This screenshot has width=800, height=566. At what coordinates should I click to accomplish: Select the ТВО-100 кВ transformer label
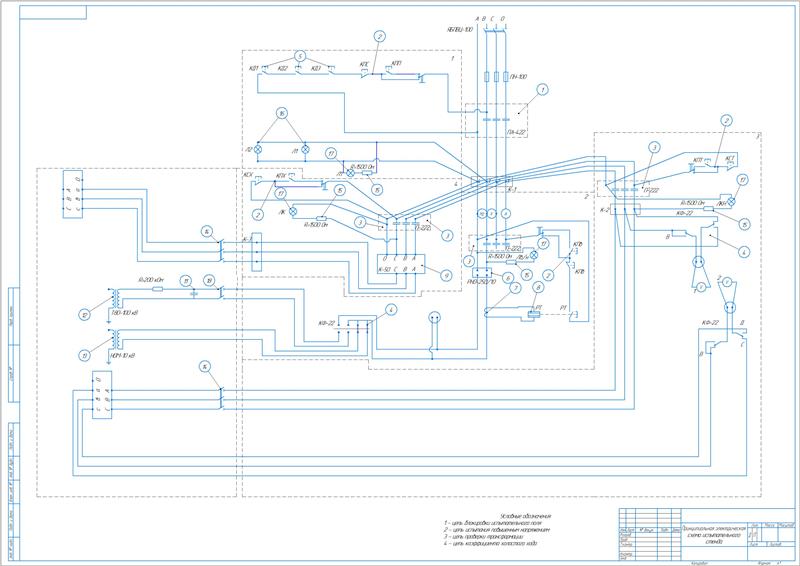[x=125, y=312]
